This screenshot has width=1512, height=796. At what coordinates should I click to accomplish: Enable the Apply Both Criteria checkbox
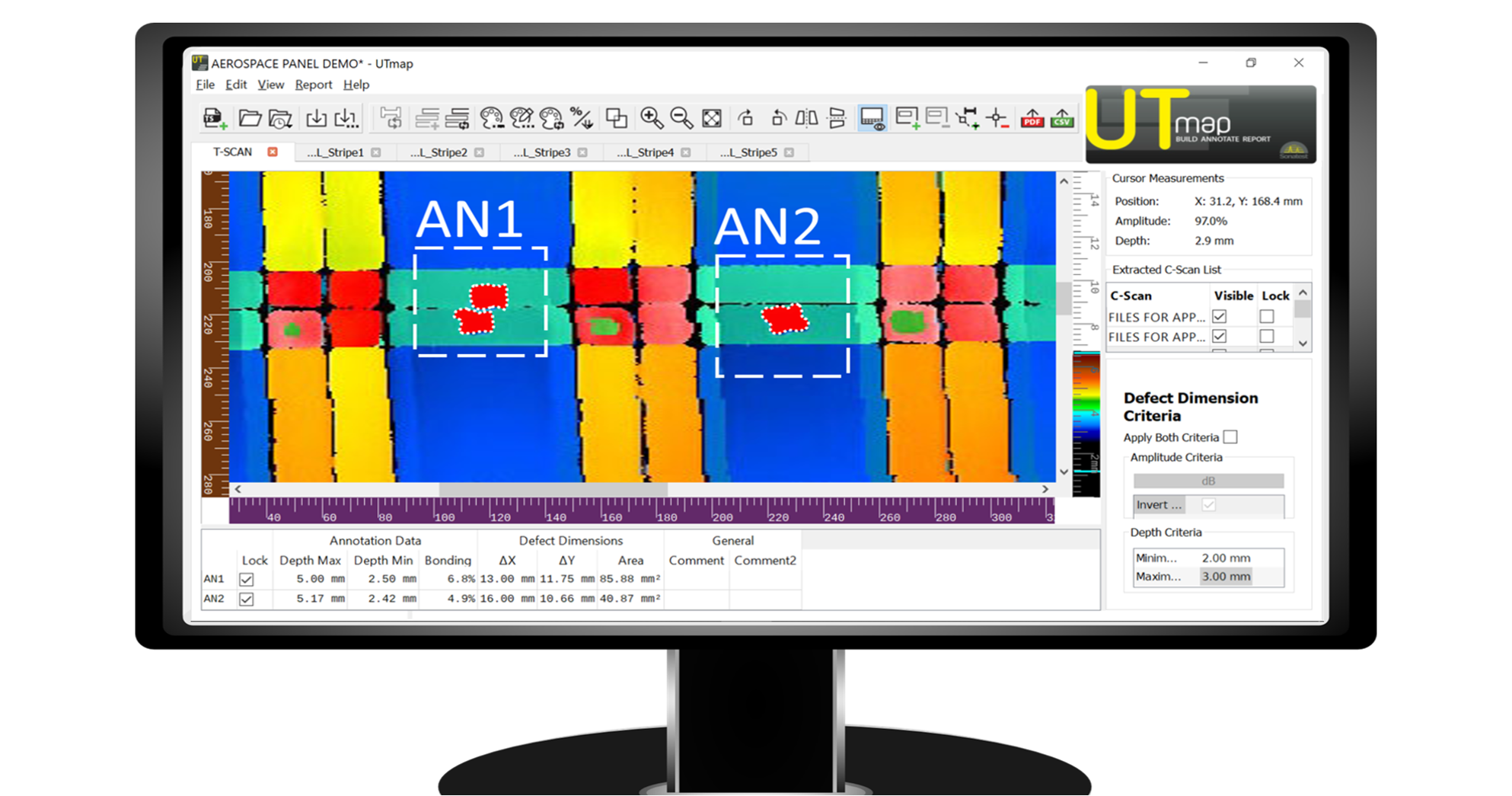tap(1232, 436)
